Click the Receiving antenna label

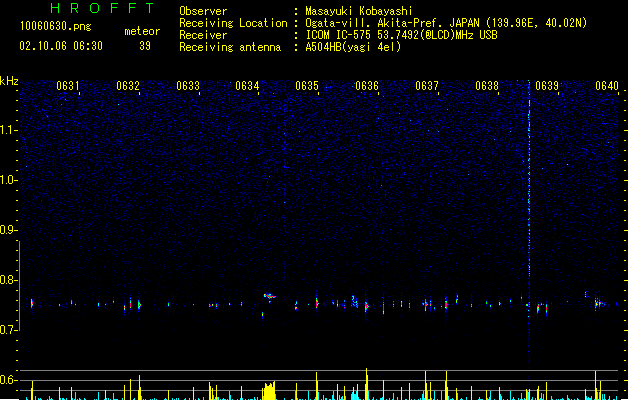[230, 47]
